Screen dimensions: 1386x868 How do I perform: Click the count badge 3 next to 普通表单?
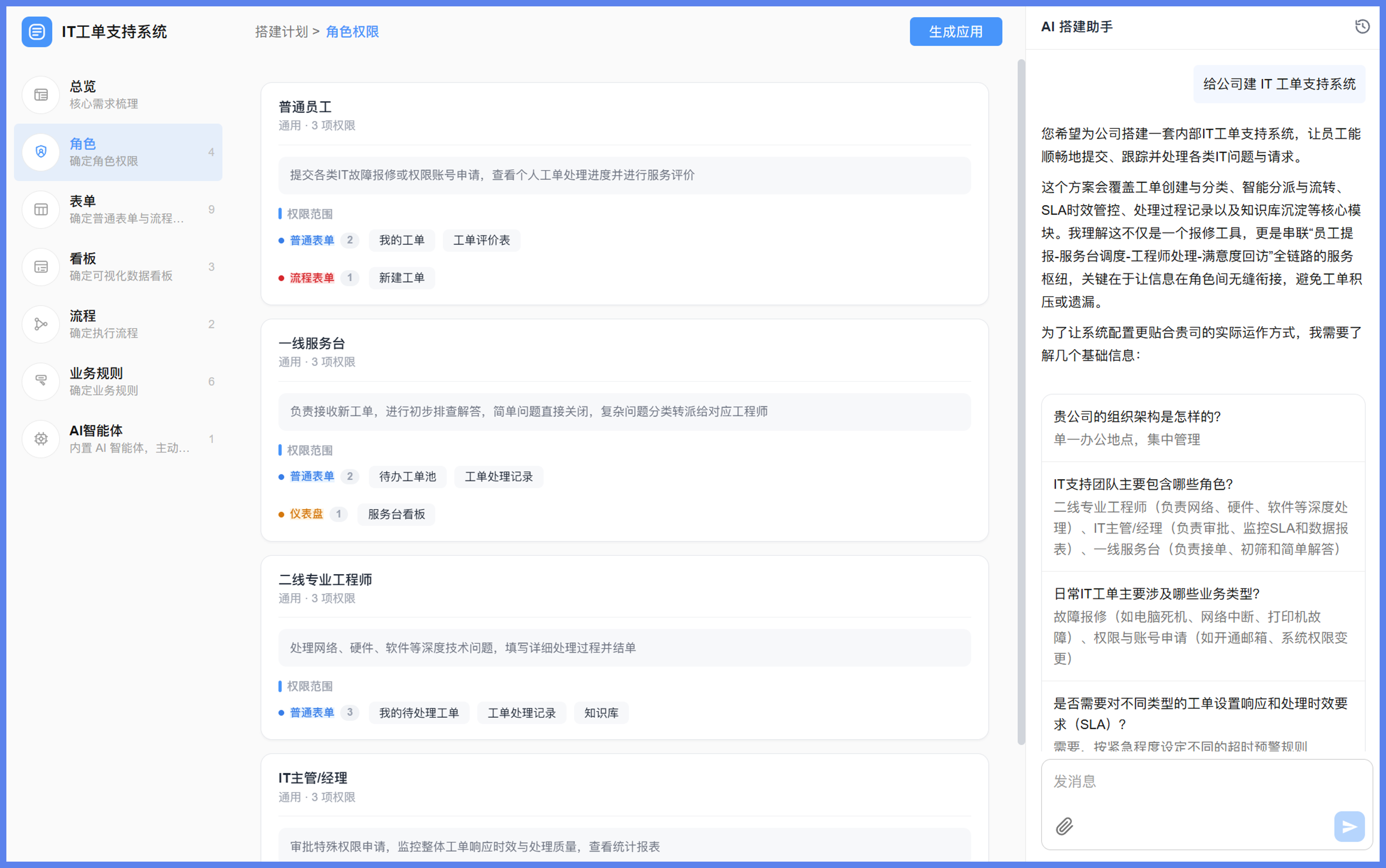pos(350,713)
